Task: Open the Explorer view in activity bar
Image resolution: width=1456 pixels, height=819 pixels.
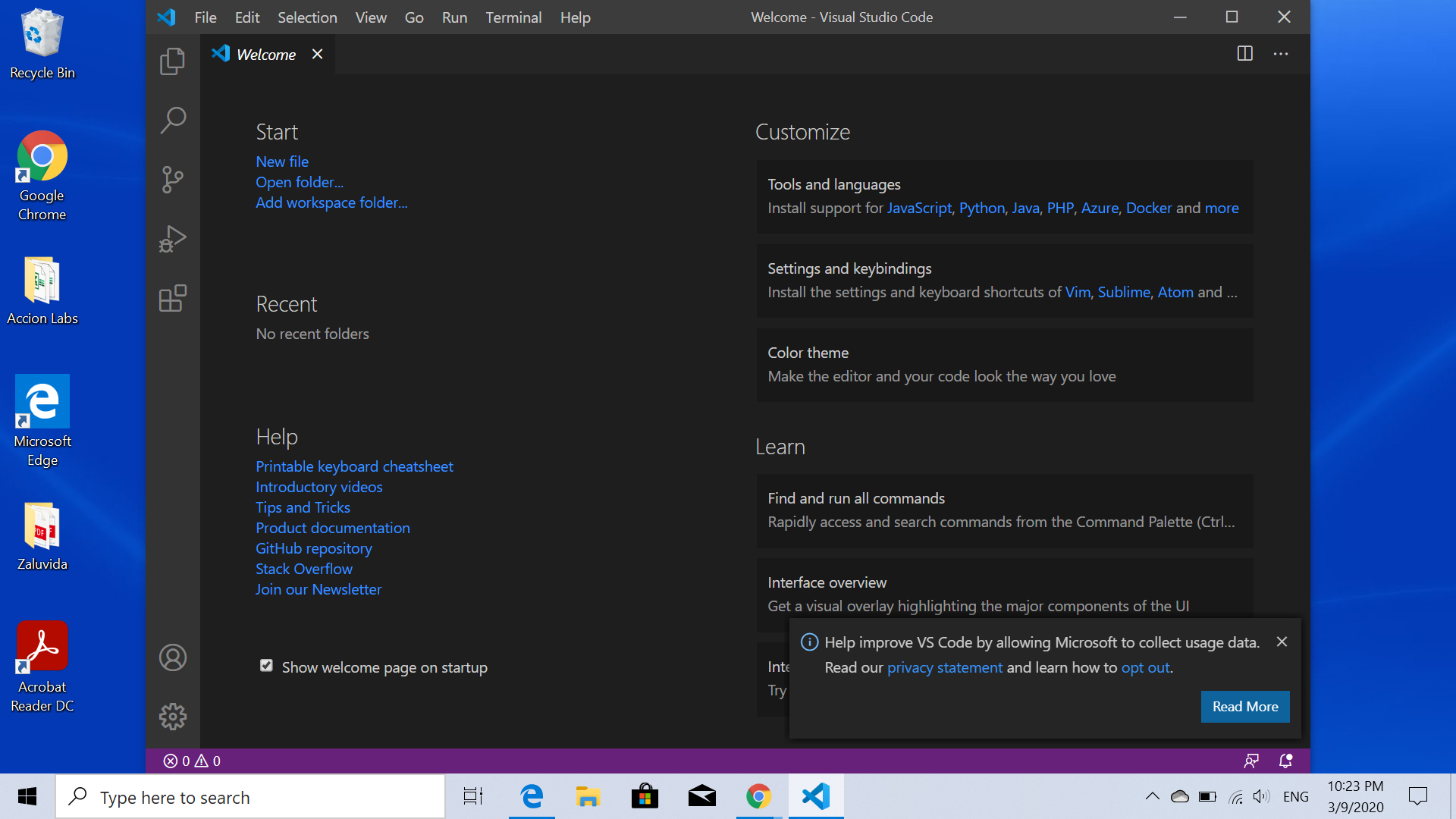Action: point(172,61)
